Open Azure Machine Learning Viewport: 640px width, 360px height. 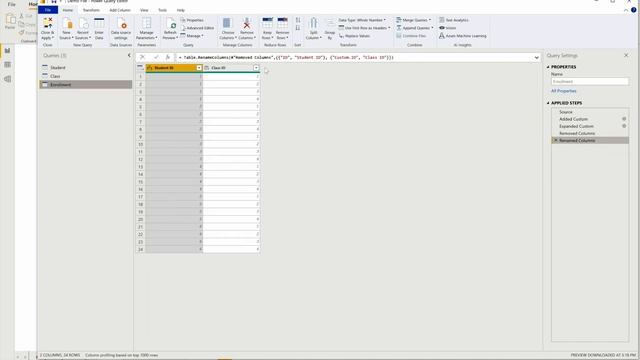point(463,36)
